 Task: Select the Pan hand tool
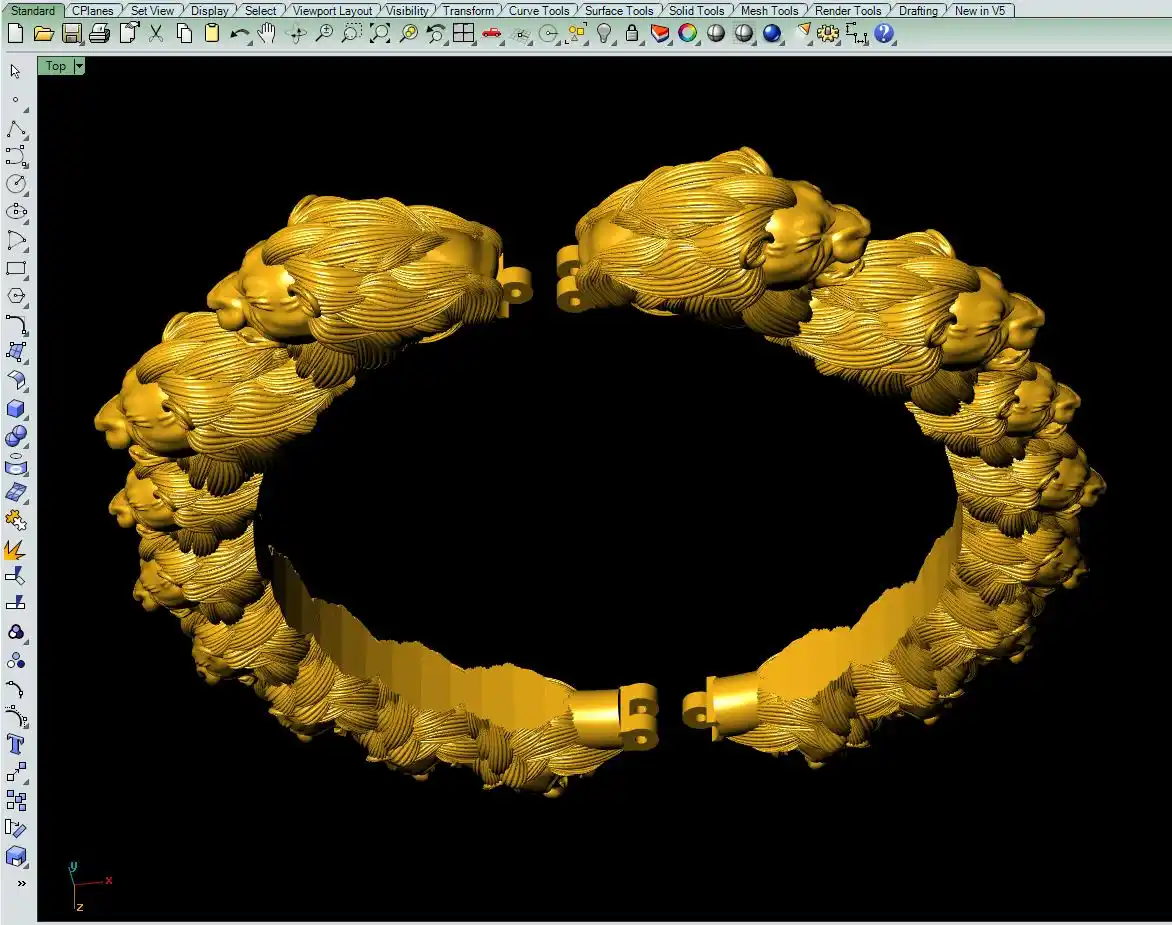[267, 33]
